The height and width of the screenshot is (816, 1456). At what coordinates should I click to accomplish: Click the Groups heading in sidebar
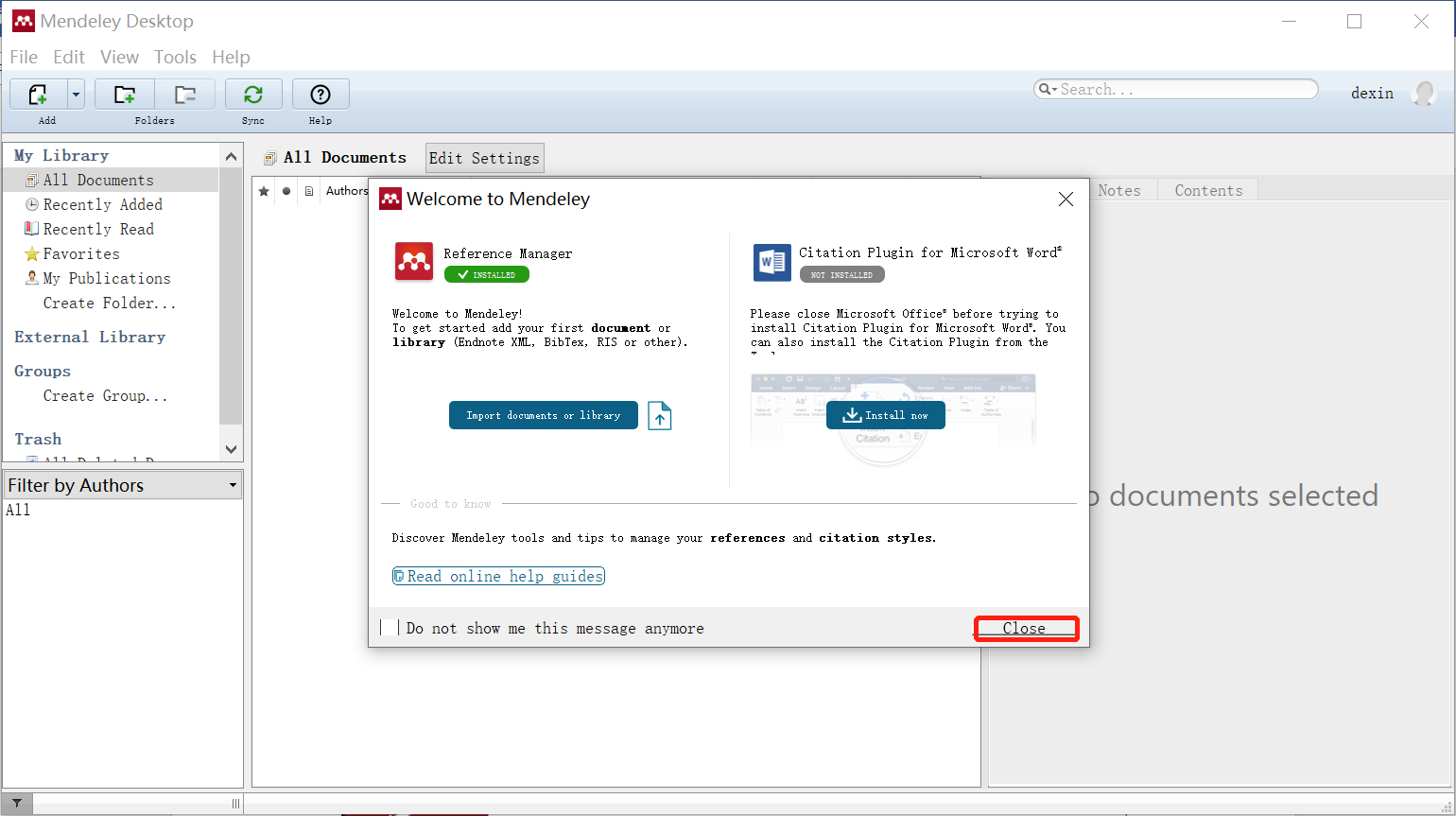click(x=43, y=371)
